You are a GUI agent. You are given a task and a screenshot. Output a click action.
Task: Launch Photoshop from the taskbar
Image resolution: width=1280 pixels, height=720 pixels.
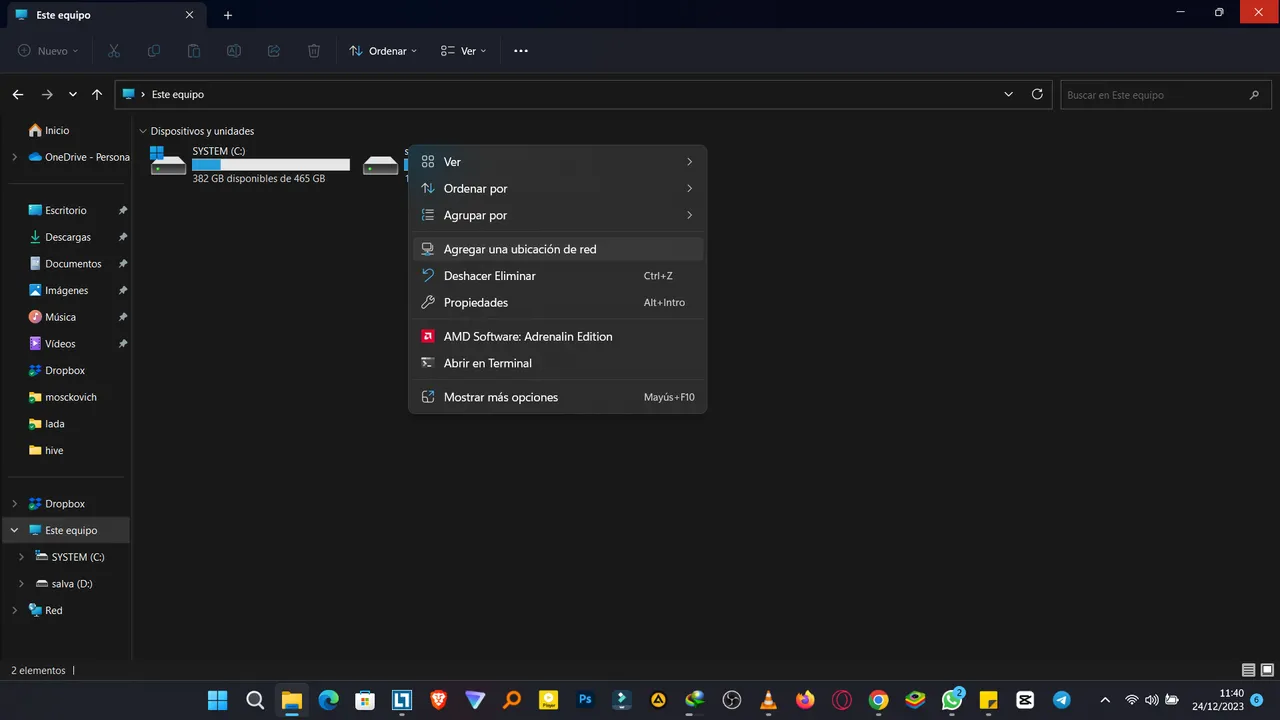585,700
